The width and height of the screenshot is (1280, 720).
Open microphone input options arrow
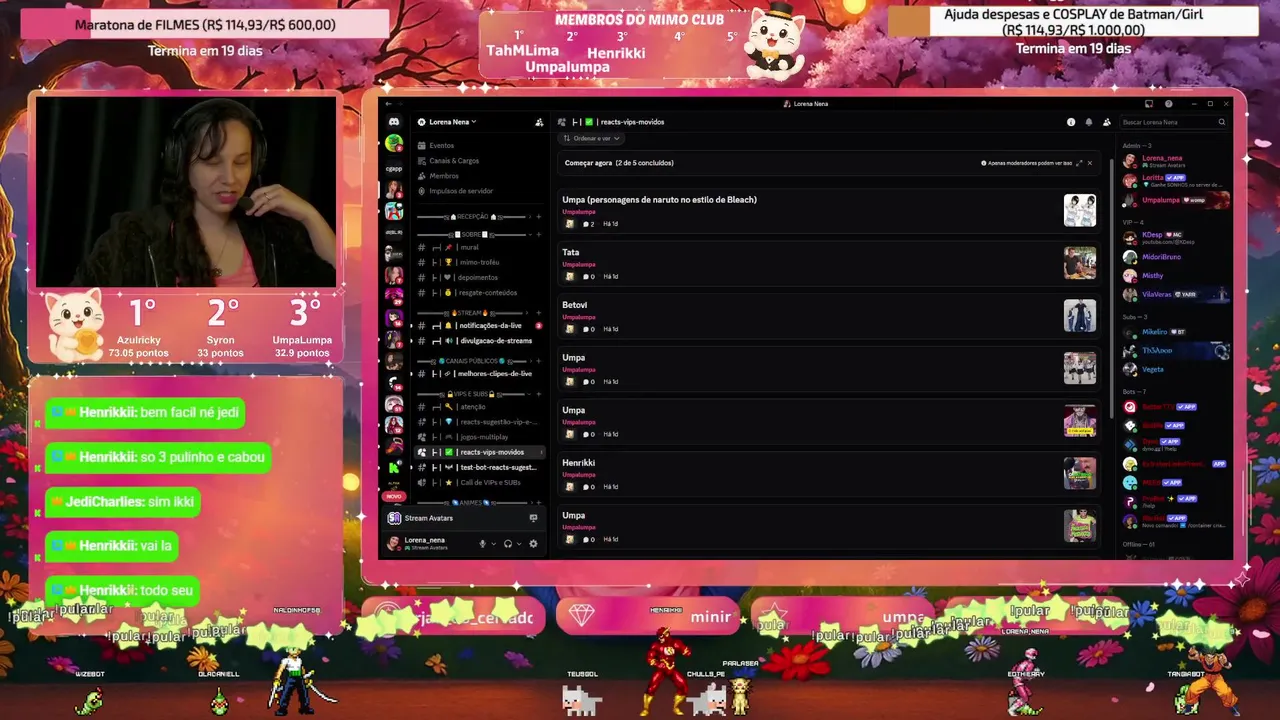point(493,544)
